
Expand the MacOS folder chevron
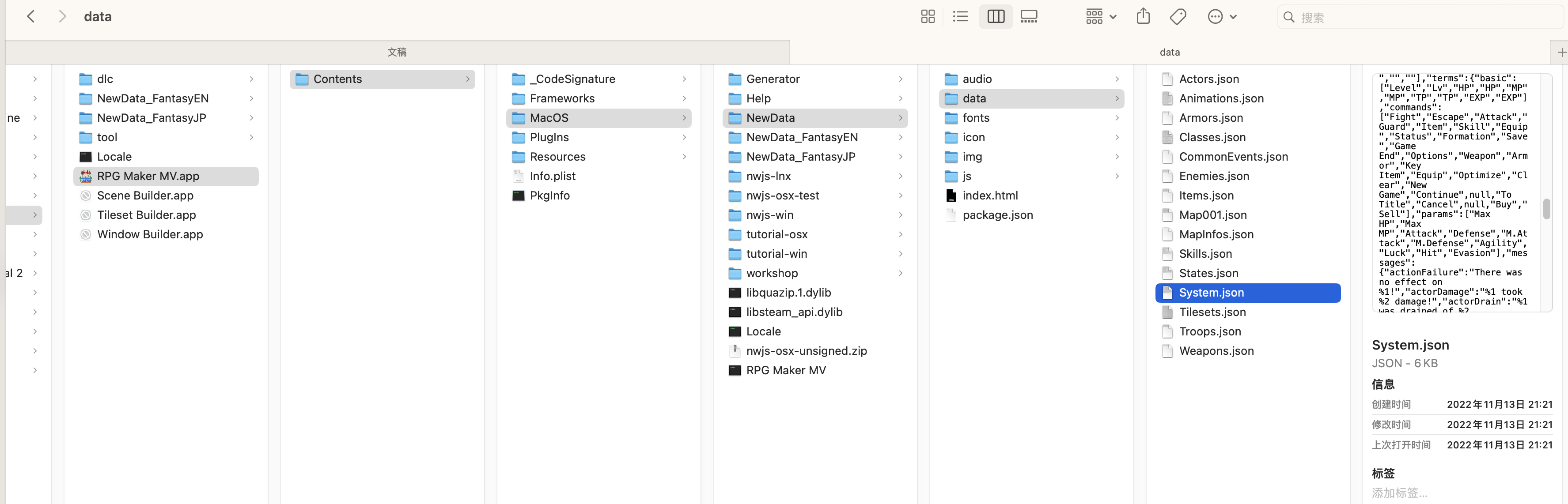[684, 118]
